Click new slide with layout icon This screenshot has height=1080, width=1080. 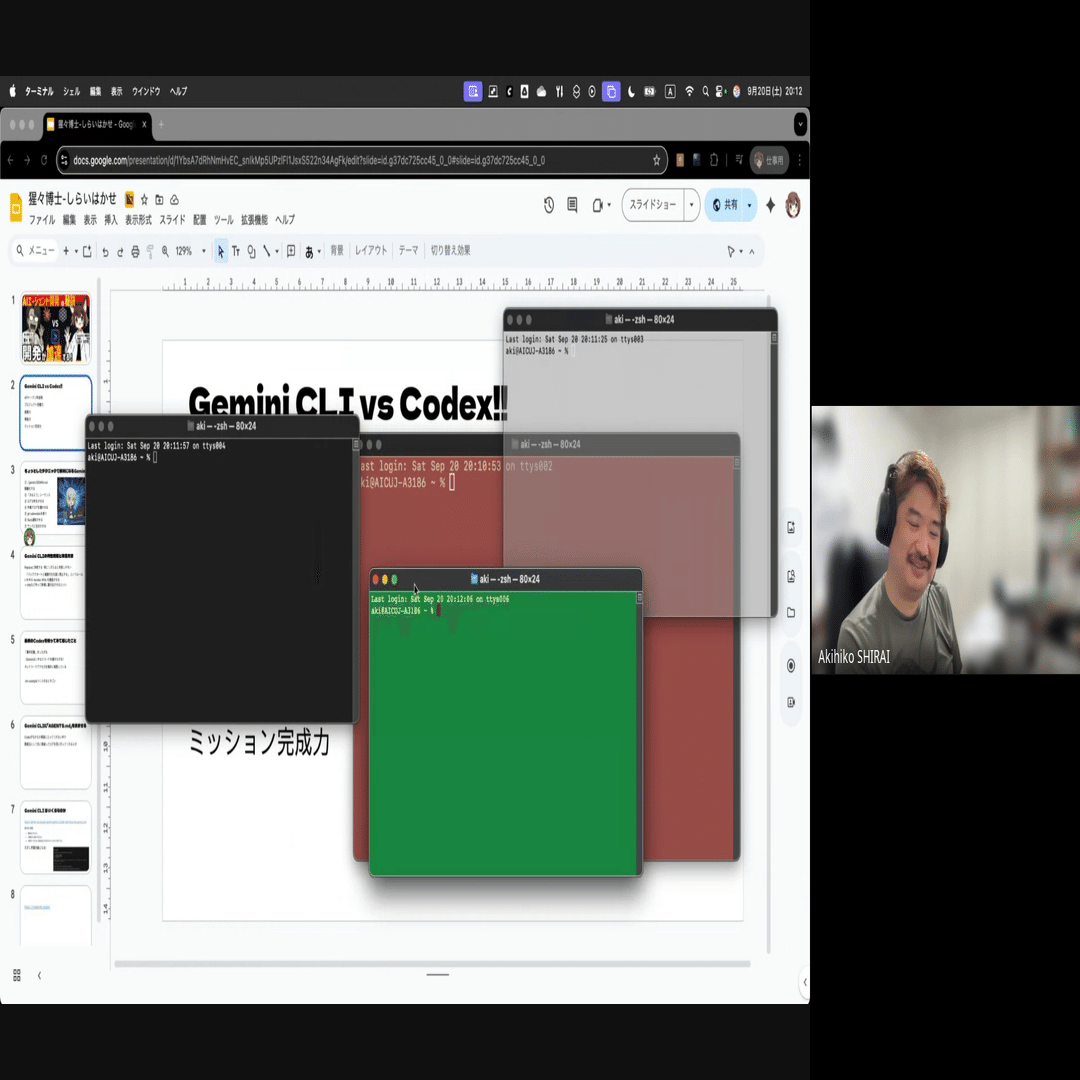(x=87, y=251)
